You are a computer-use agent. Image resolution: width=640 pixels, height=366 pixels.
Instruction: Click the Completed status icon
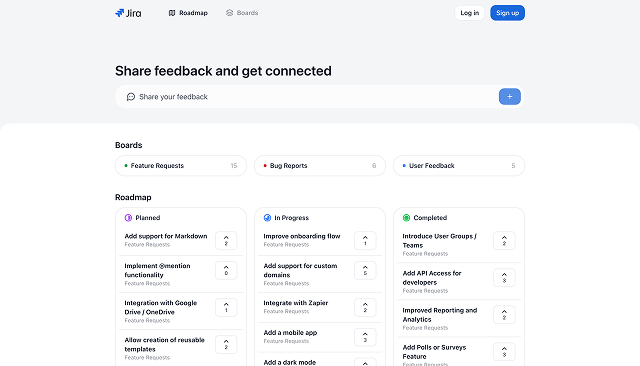[x=406, y=218]
